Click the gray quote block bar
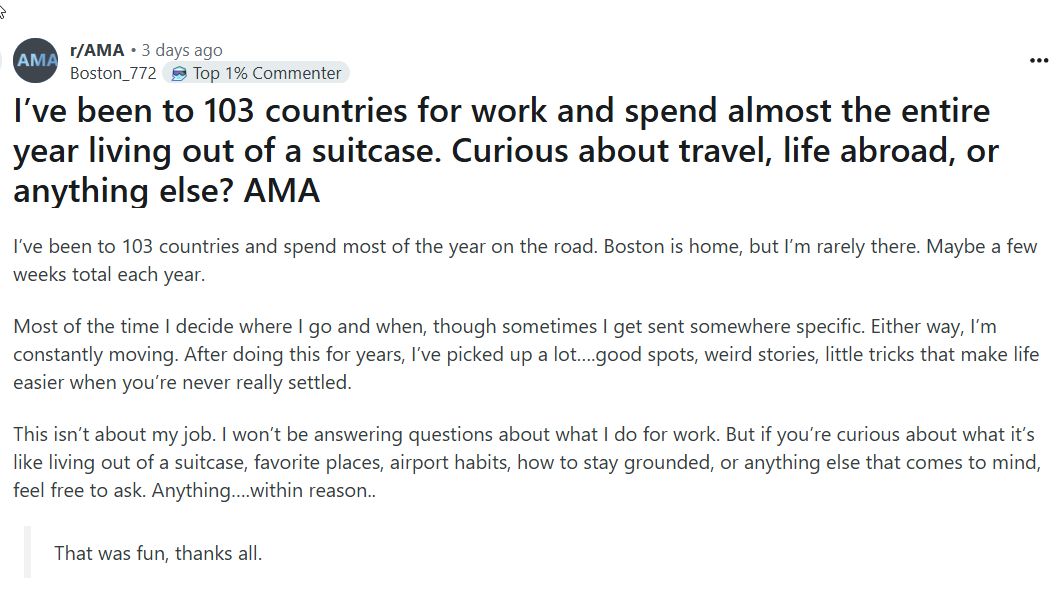The height and width of the screenshot is (594, 1056). (x=28, y=552)
